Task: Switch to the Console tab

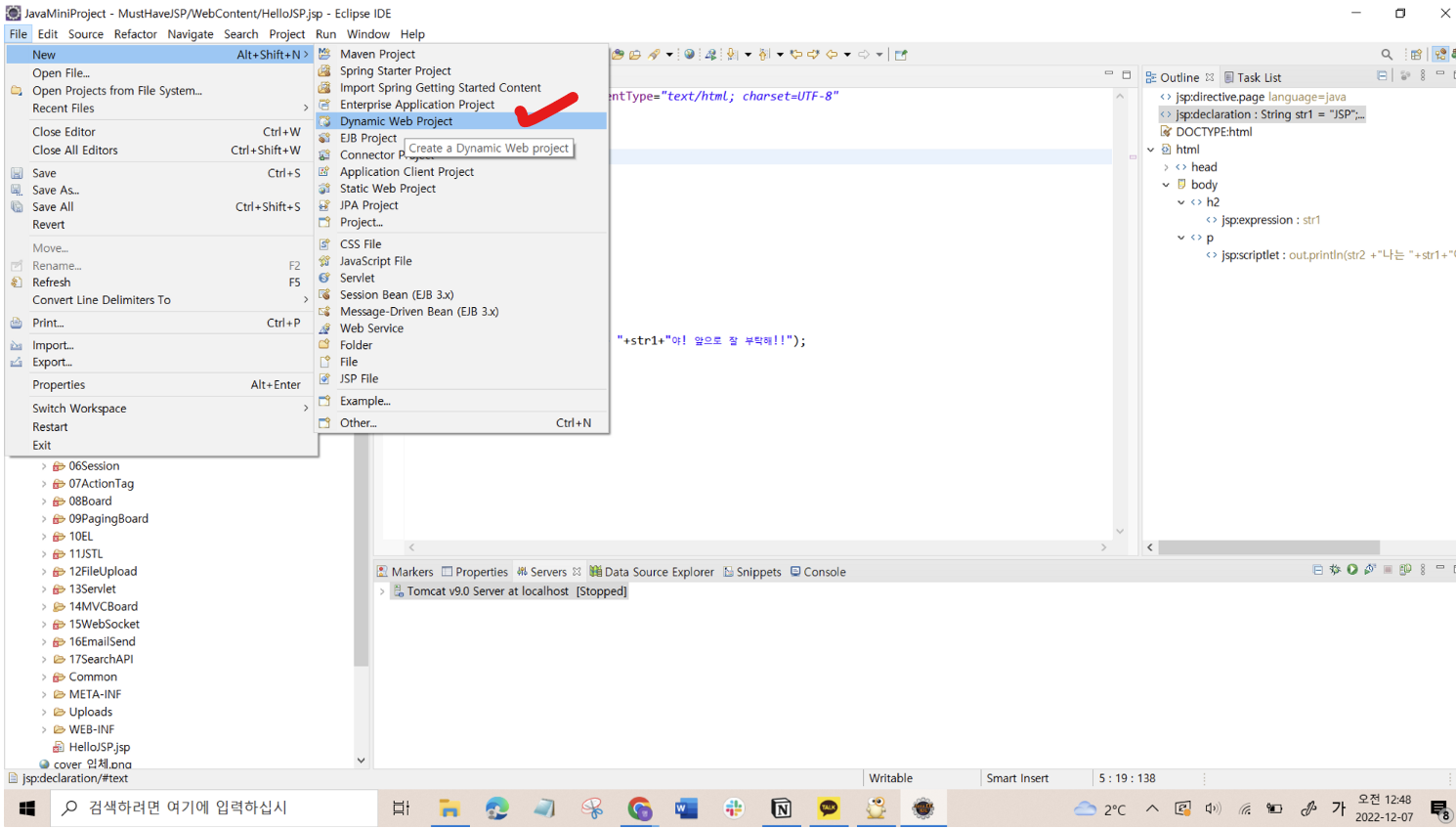Action: 818,572
